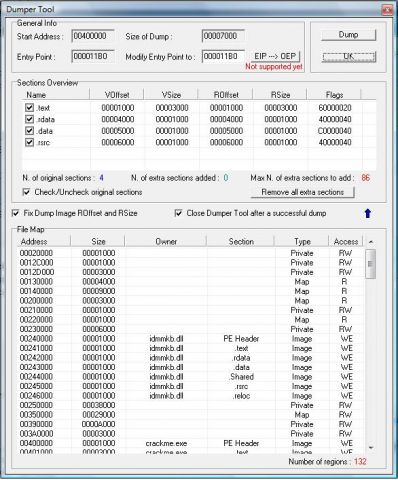Uncheck the .rdata section checkbox
This screenshot has height=480, width=398.
[29, 119]
